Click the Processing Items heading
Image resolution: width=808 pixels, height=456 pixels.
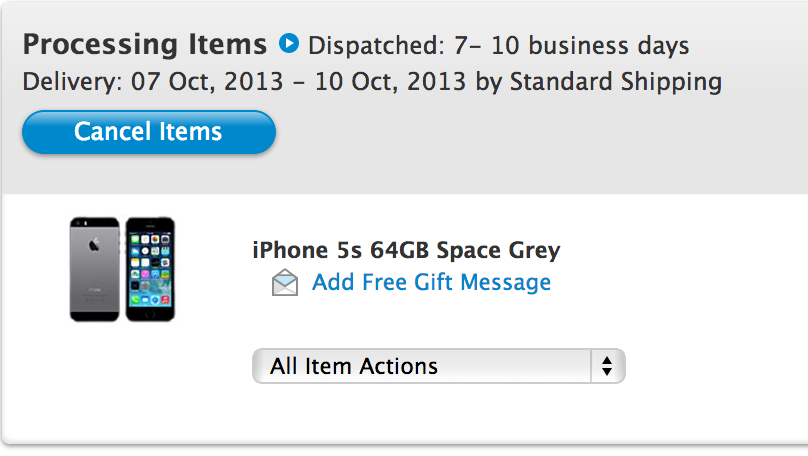pyautogui.click(x=145, y=44)
